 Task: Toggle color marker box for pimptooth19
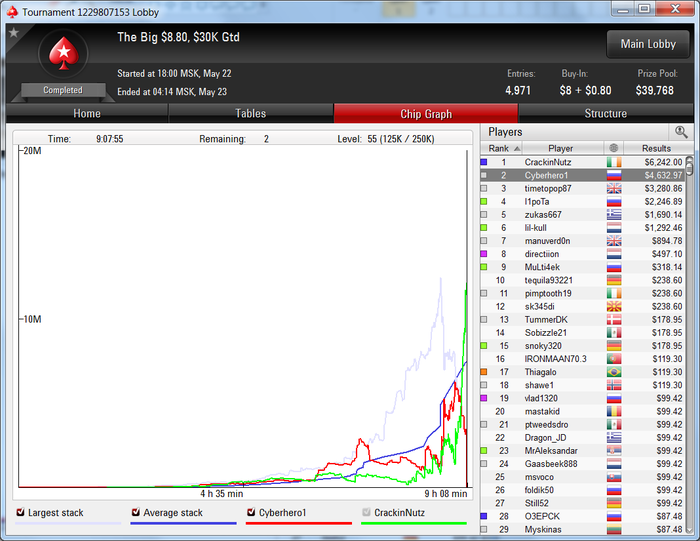point(483,293)
